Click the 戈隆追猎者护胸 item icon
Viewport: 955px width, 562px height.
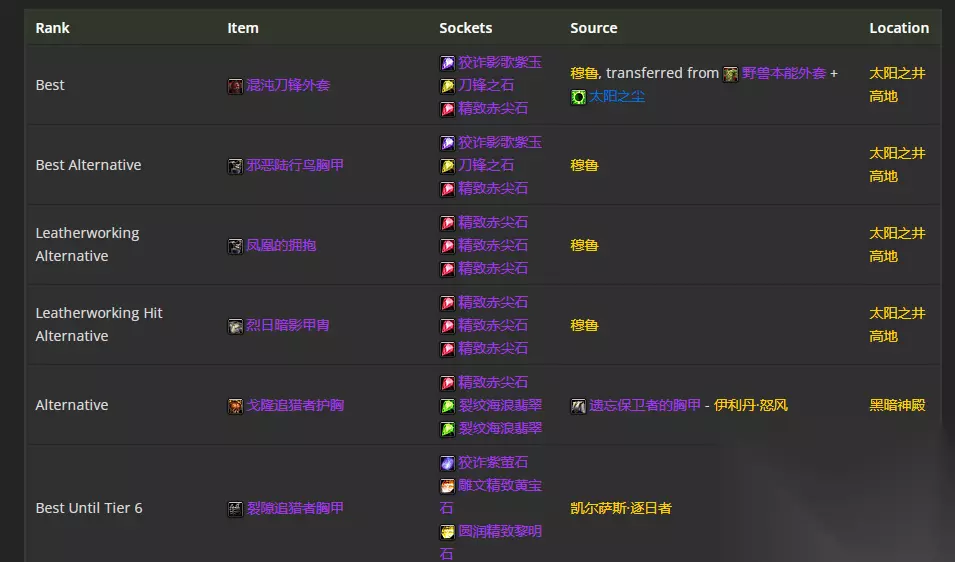click(x=235, y=406)
